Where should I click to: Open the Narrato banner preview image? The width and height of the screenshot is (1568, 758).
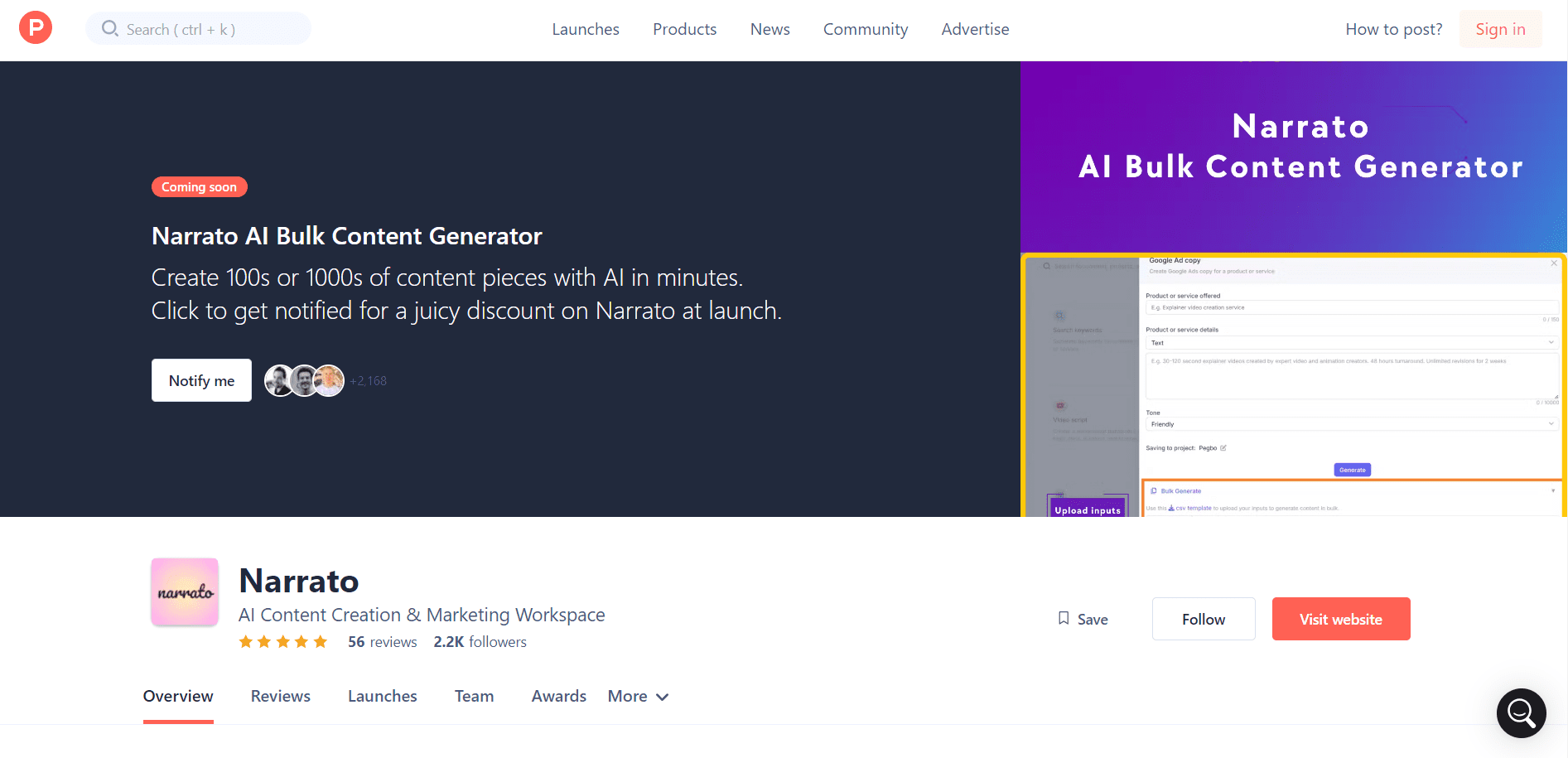coord(1293,289)
